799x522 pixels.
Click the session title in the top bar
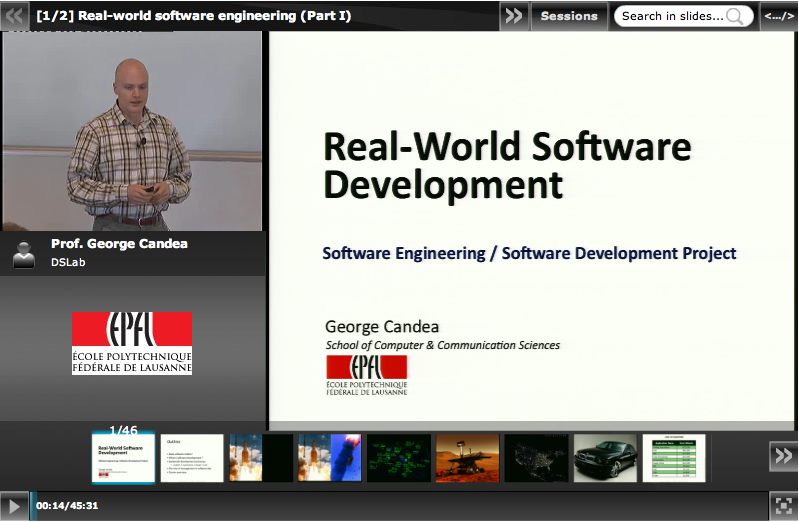tap(194, 16)
